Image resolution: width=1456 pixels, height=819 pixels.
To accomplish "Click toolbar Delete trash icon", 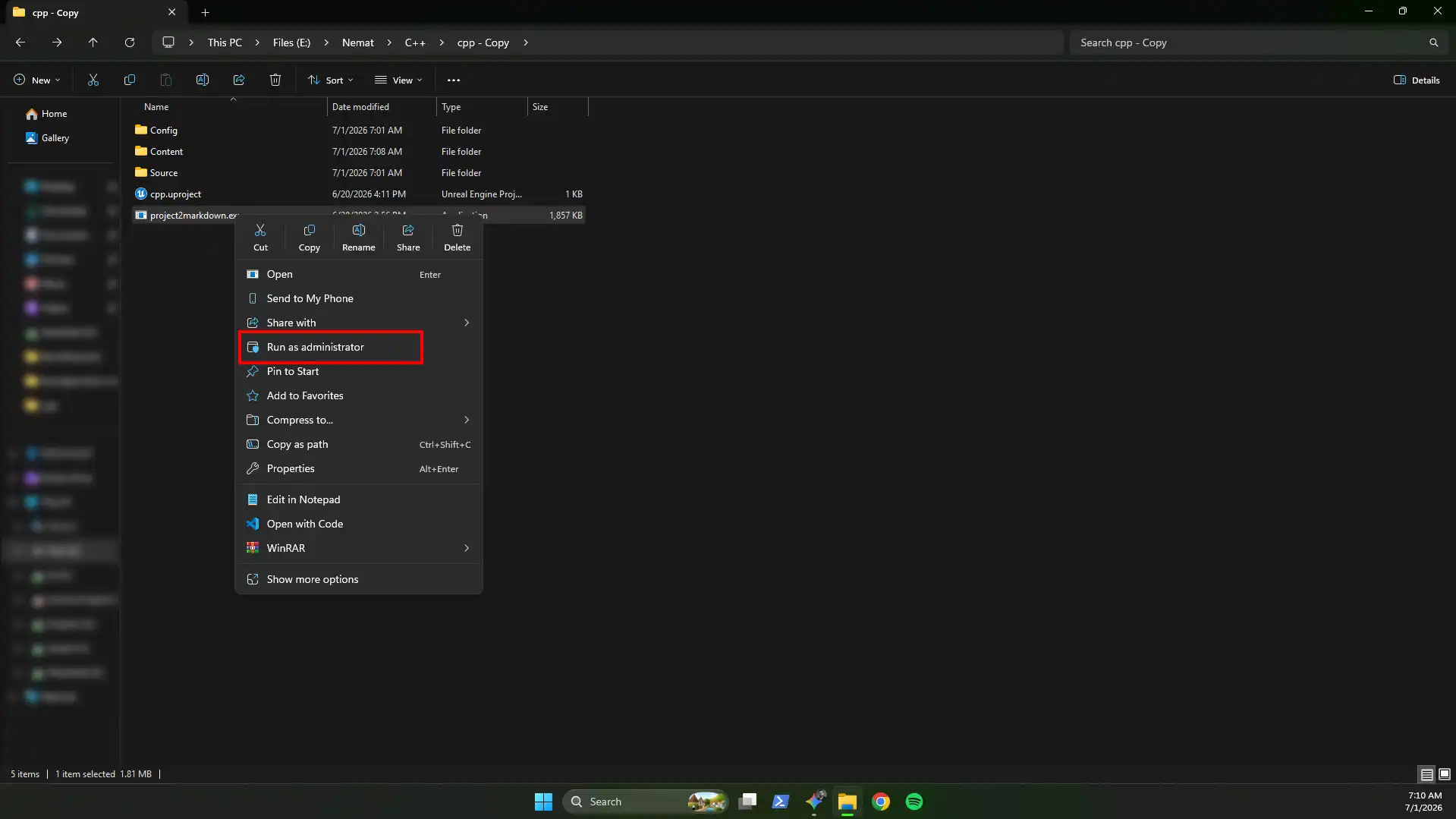I will point(275,80).
